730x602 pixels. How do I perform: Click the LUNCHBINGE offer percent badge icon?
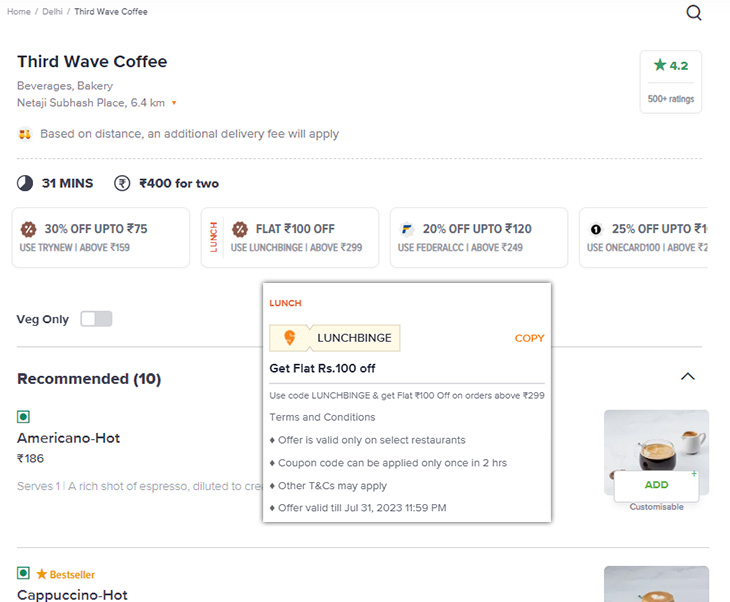tap(240, 229)
